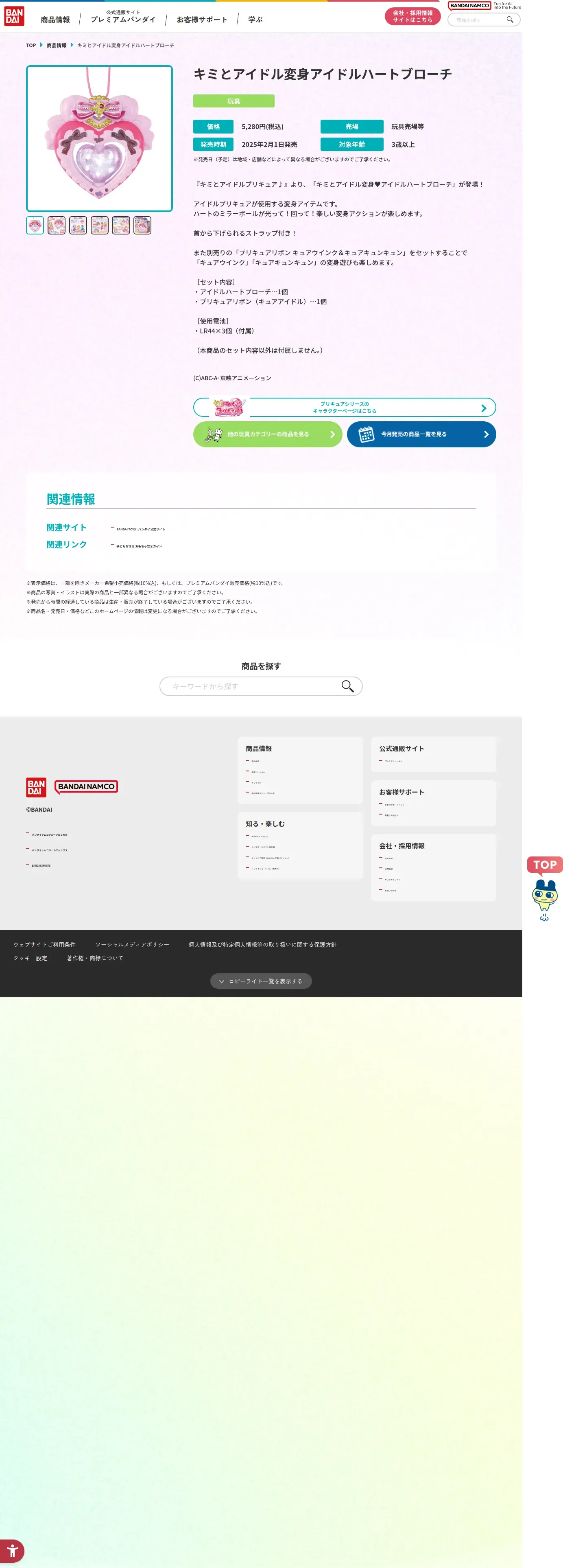Viewport: 563px width, 1568px height.
Task: Open the 商品情報 menu
Action: tap(55, 20)
